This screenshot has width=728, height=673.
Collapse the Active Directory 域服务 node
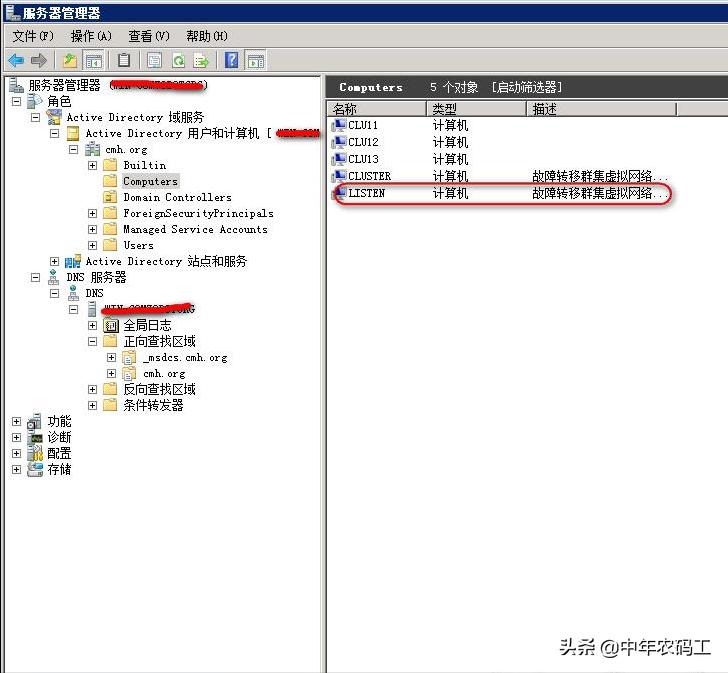coord(35,117)
